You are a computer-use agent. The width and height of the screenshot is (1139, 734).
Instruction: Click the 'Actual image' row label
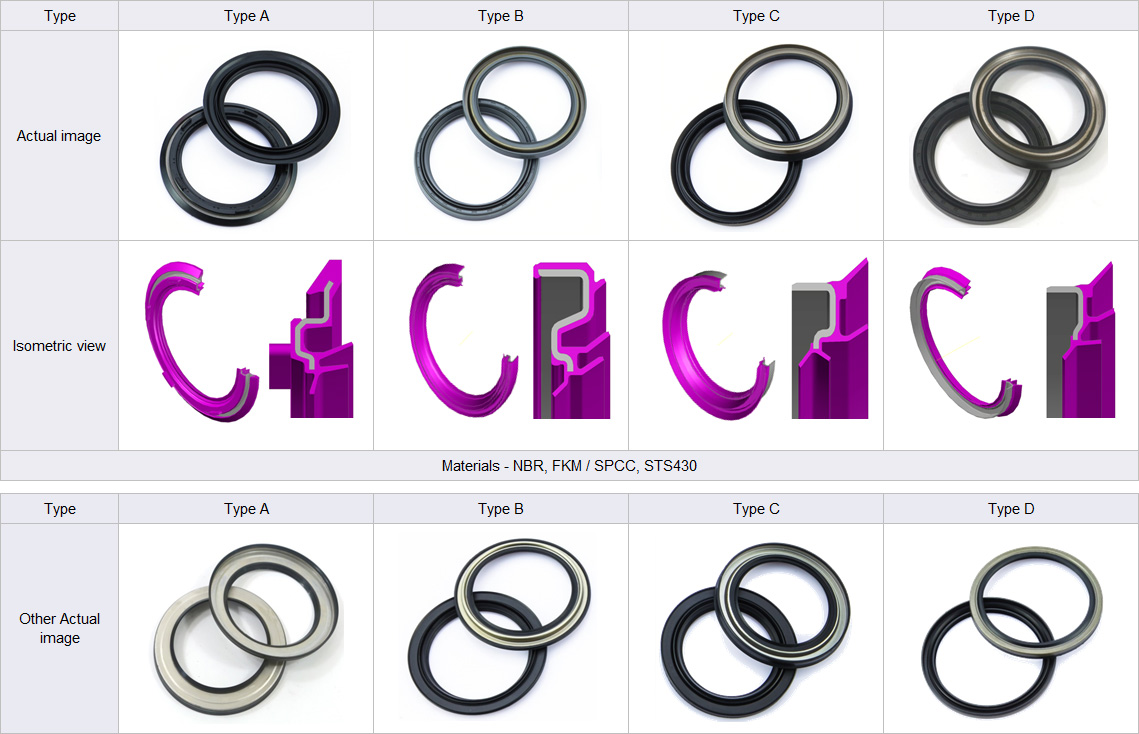click(x=59, y=136)
